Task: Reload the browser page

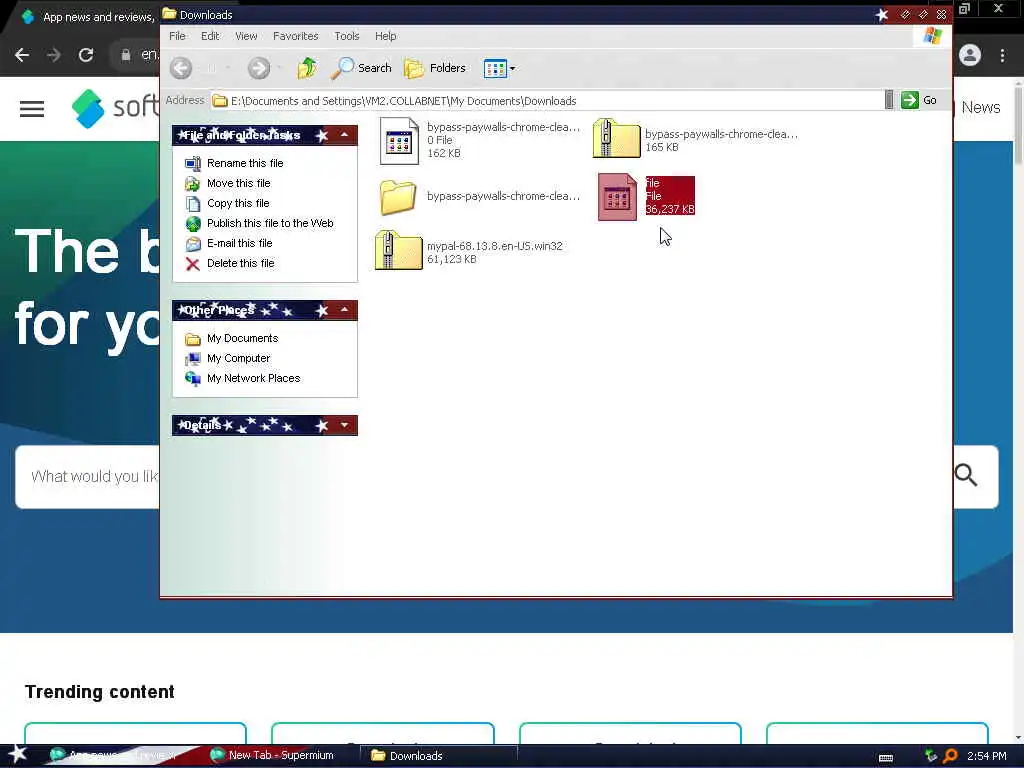Action: [x=86, y=55]
